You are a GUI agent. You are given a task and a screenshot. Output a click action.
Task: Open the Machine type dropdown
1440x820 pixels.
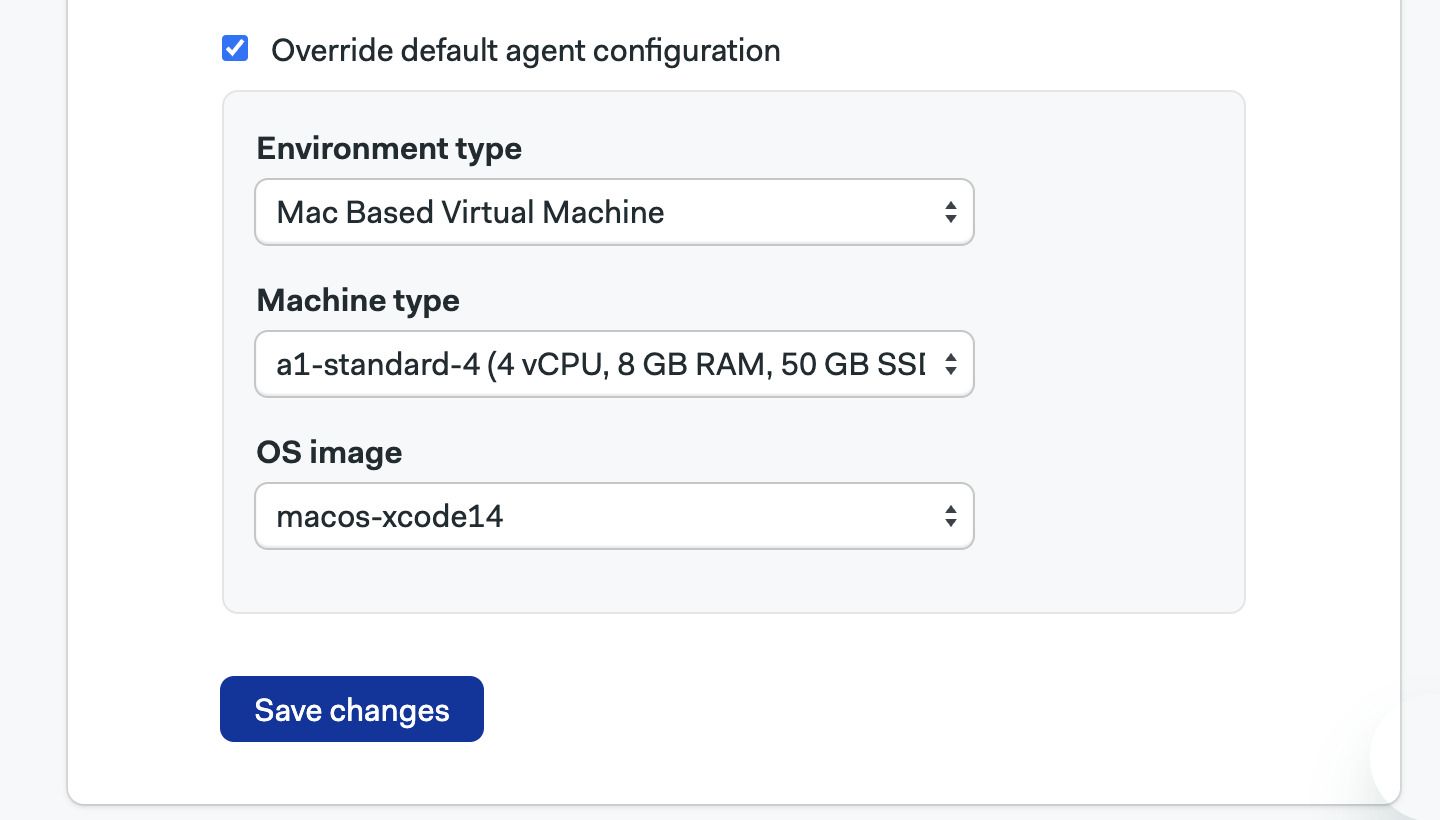click(614, 364)
